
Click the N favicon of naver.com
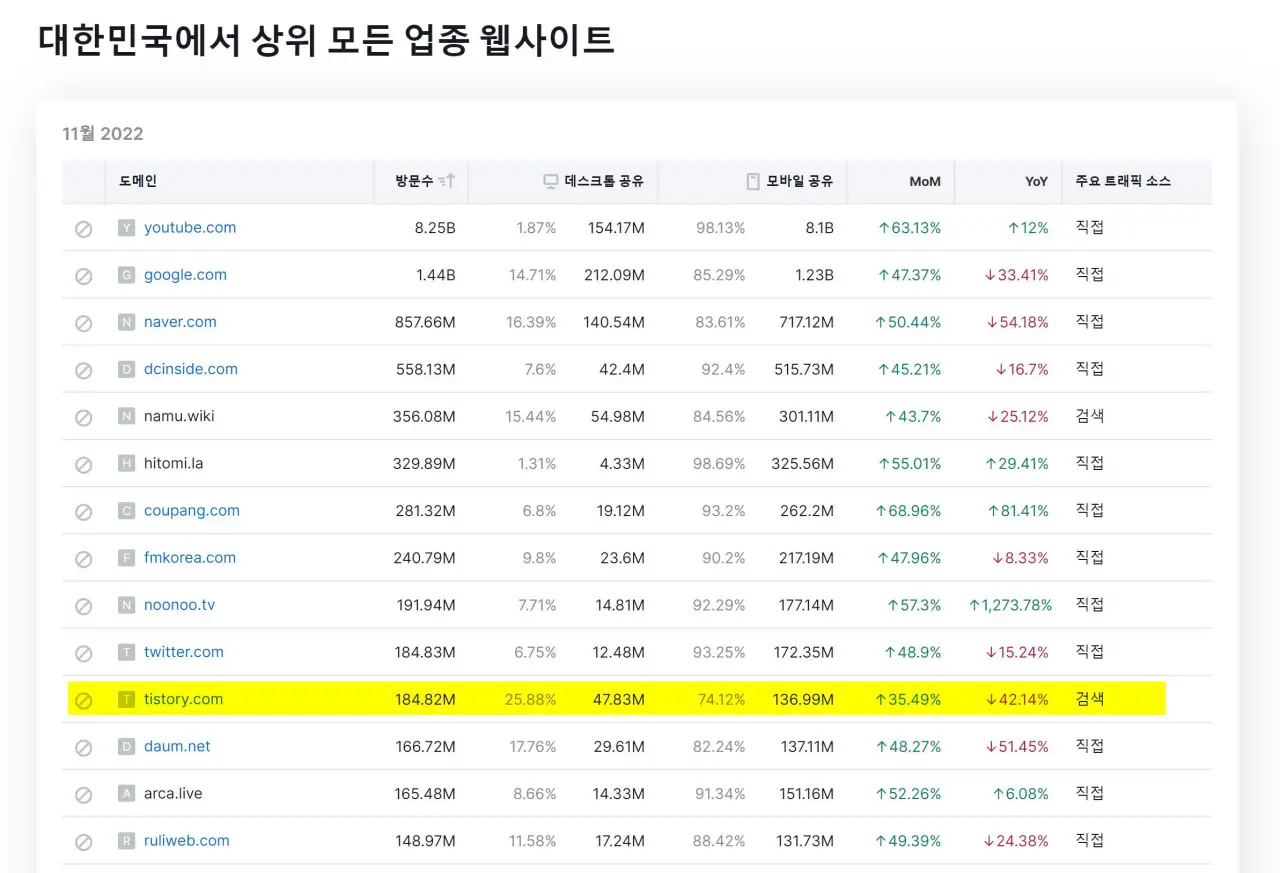pos(126,322)
